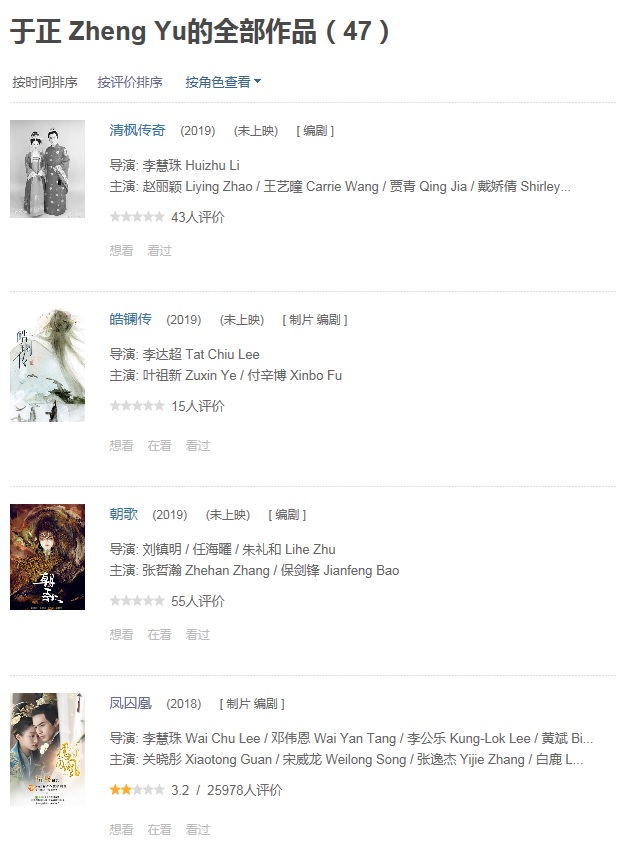Mark 凤囚凰 as 看过
The height and width of the screenshot is (850, 617).
click(x=197, y=829)
